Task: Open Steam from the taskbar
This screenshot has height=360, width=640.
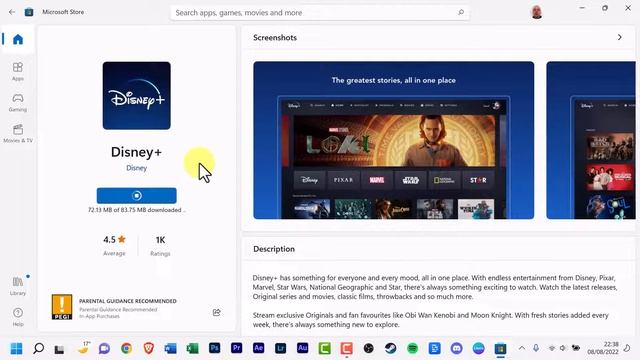Action: click(391, 348)
